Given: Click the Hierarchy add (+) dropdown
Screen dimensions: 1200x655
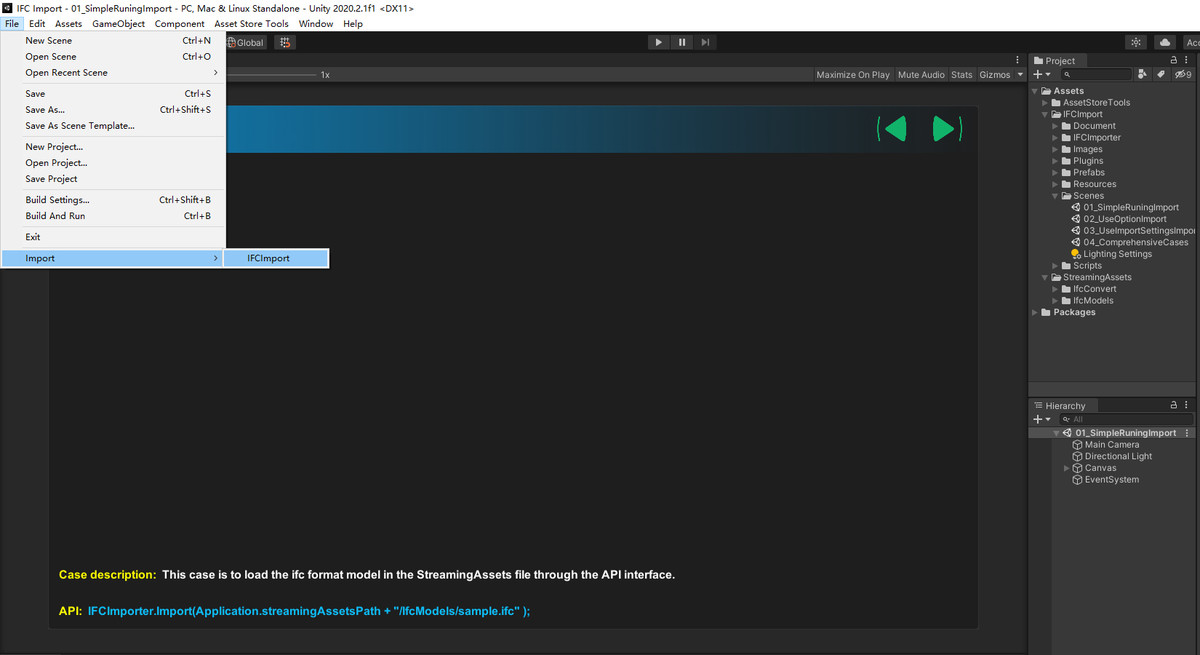Looking at the screenshot, I should click(1041, 419).
